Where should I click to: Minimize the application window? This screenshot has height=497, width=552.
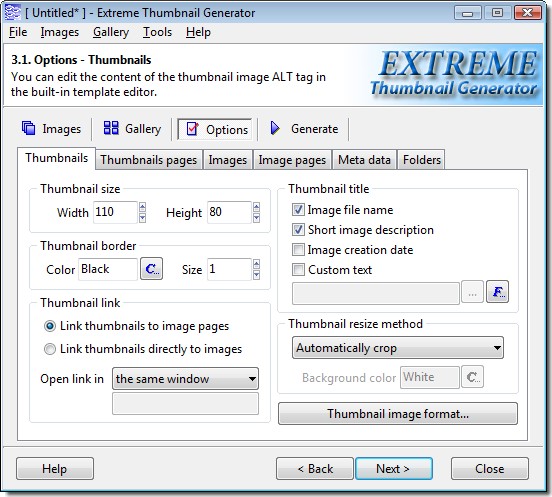(468, 13)
